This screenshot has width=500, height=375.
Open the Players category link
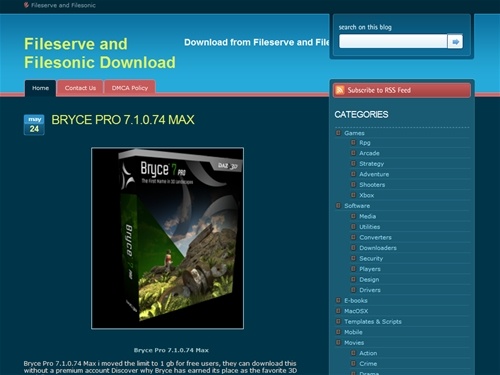[x=370, y=269]
